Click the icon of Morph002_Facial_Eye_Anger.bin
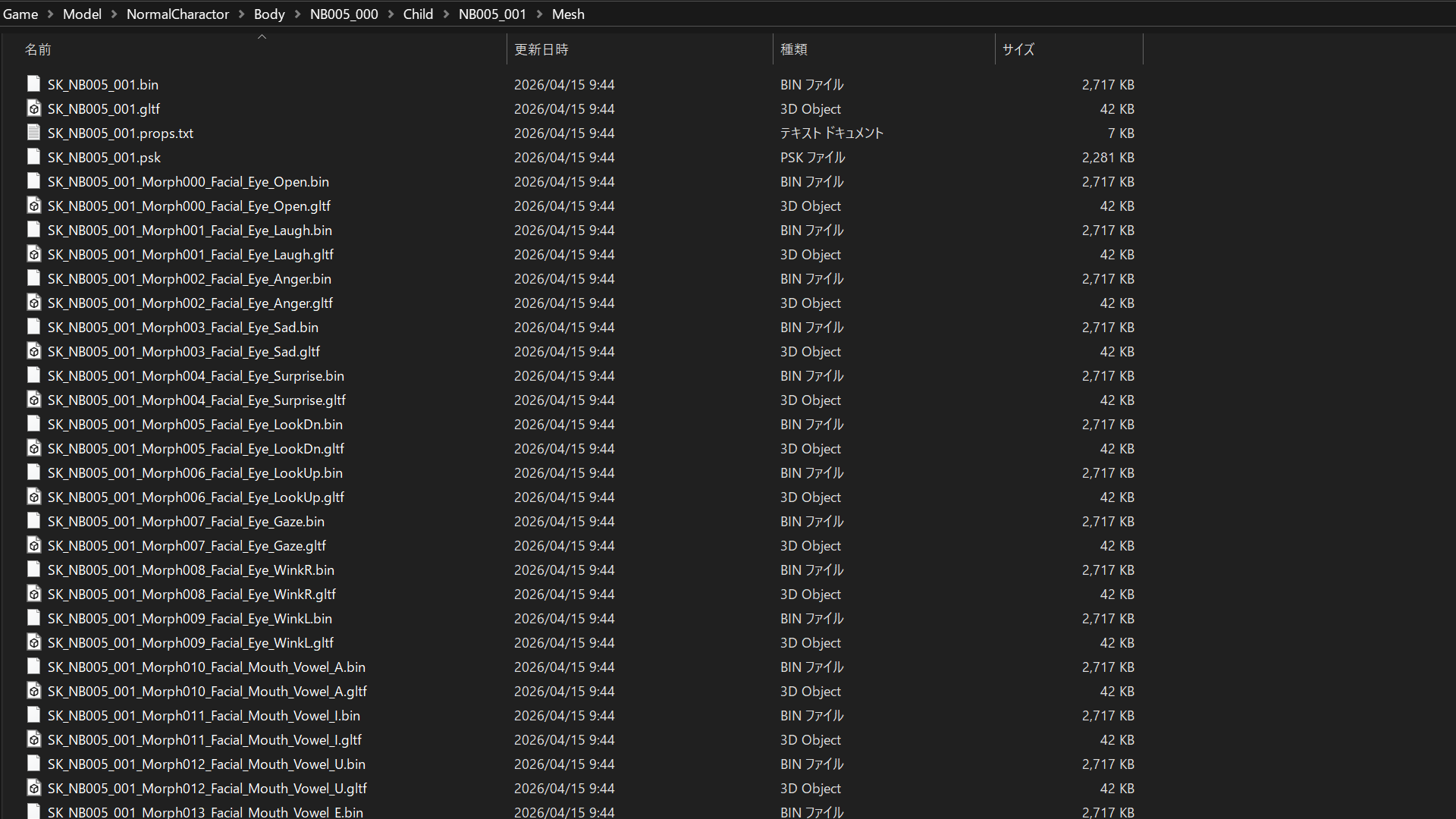1456x819 pixels. (x=33, y=278)
